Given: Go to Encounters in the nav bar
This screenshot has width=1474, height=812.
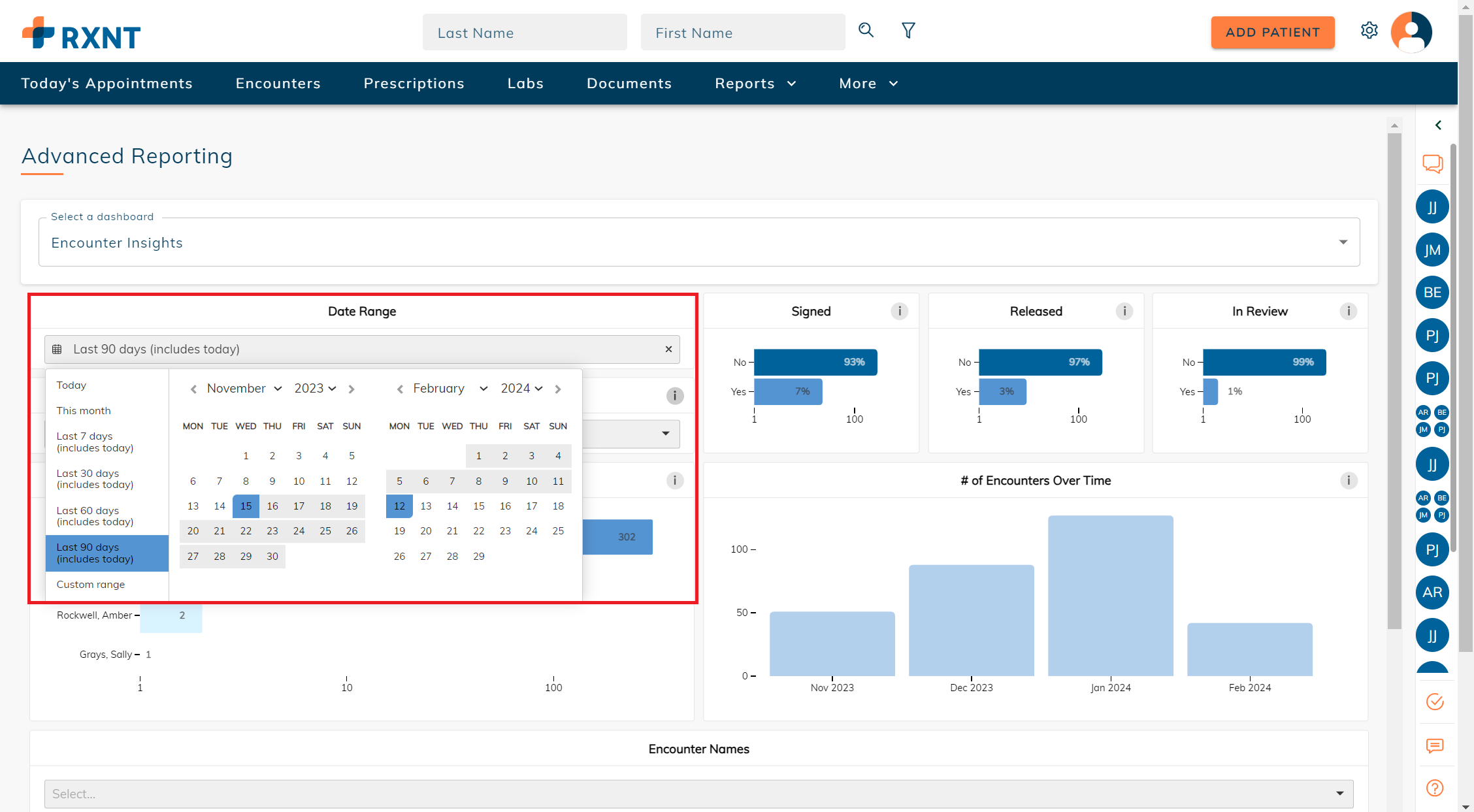Looking at the screenshot, I should click(278, 83).
